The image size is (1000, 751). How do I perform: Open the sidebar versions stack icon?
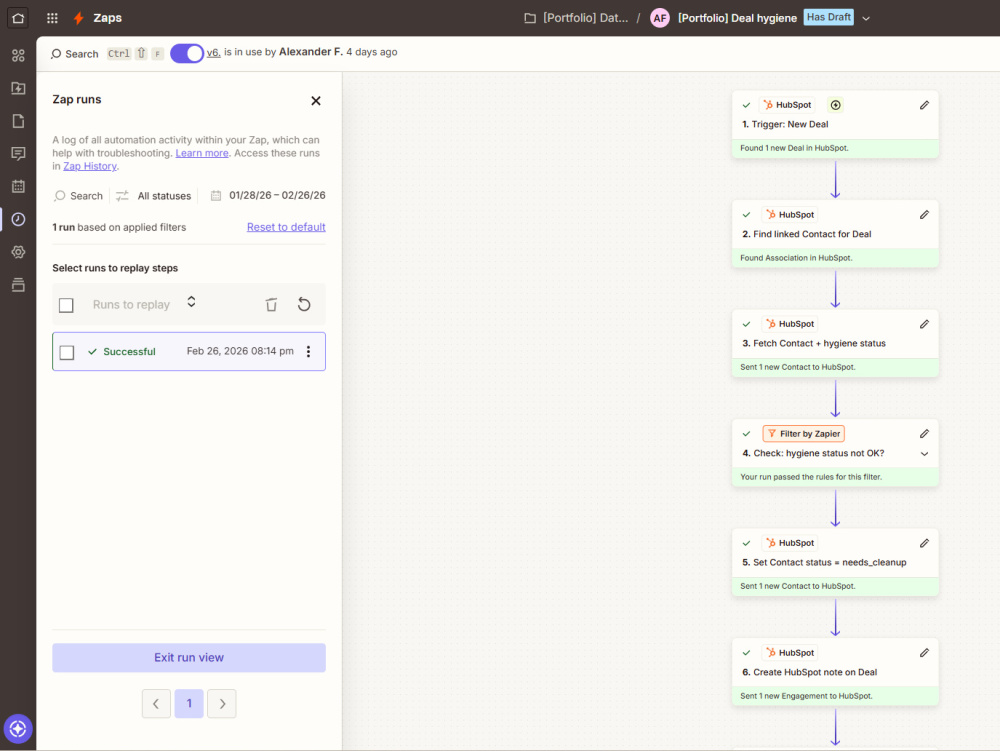pos(18,284)
